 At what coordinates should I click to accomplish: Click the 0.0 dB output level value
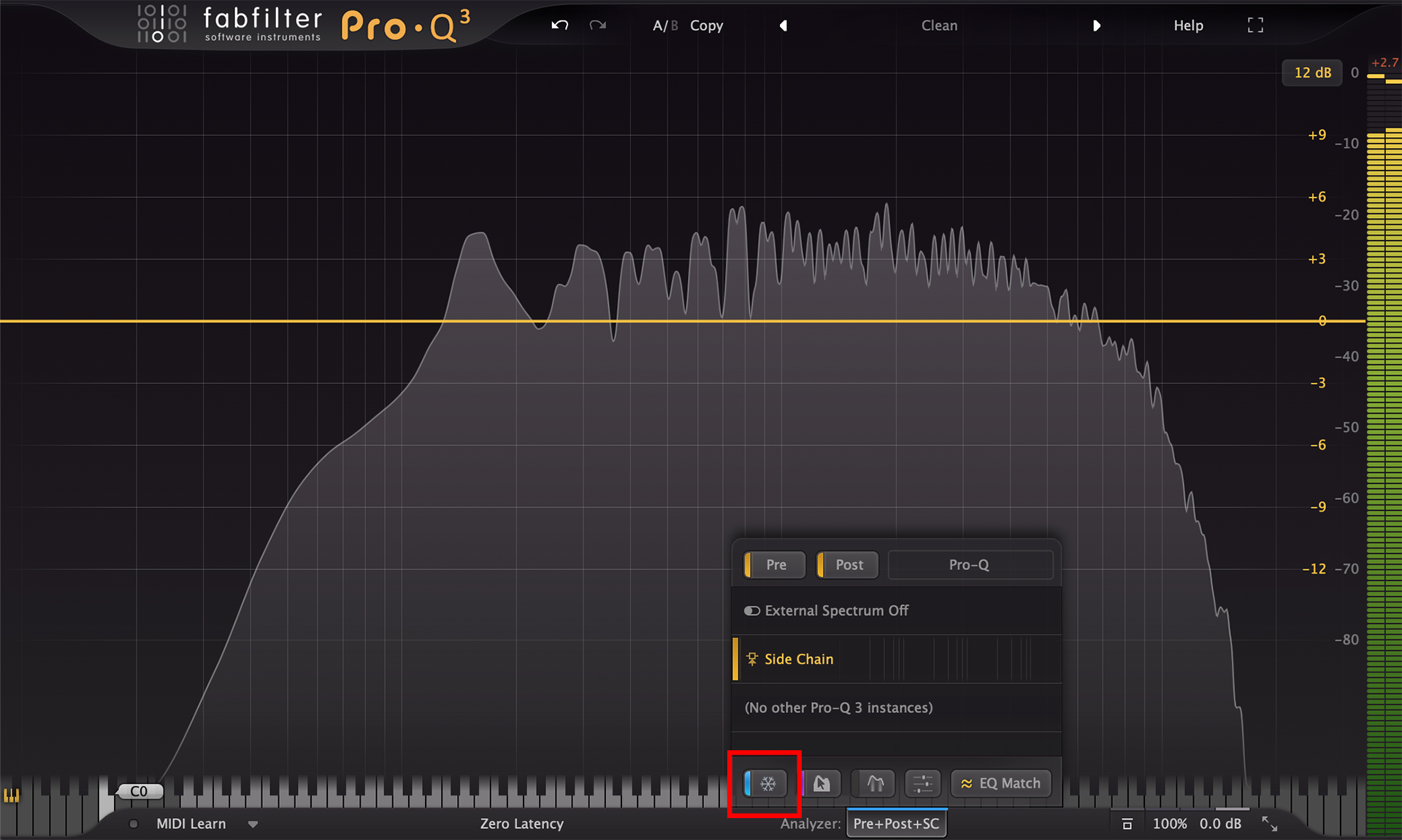(1220, 824)
